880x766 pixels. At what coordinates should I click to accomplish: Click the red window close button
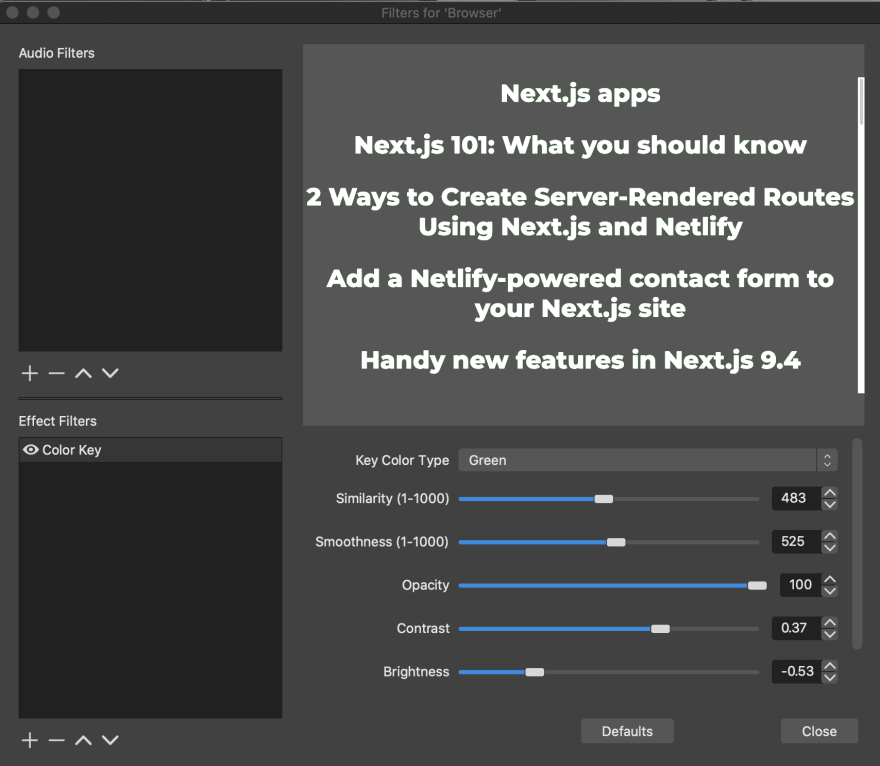(12, 12)
